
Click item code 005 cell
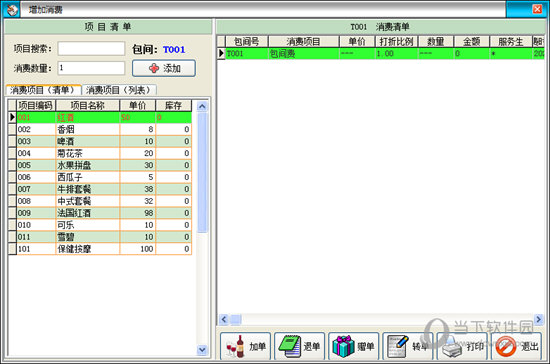(x=36, y=165)
